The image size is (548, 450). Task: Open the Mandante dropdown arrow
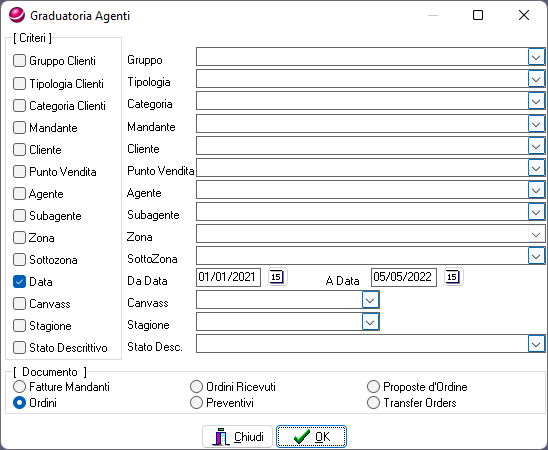pyautogui.click(x=536, y=124)
